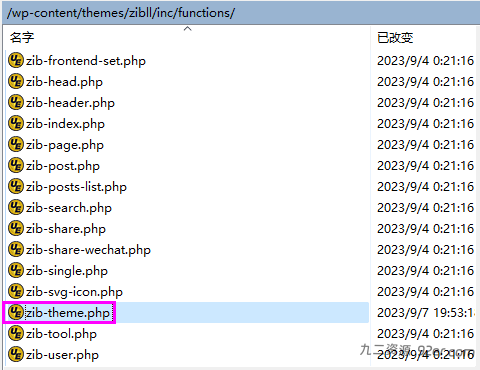This screenshot has width=480, height=370.
Task: Click modified date of zib-frontend-set.php
Action: pyautogui.click(x=425, y=61)
